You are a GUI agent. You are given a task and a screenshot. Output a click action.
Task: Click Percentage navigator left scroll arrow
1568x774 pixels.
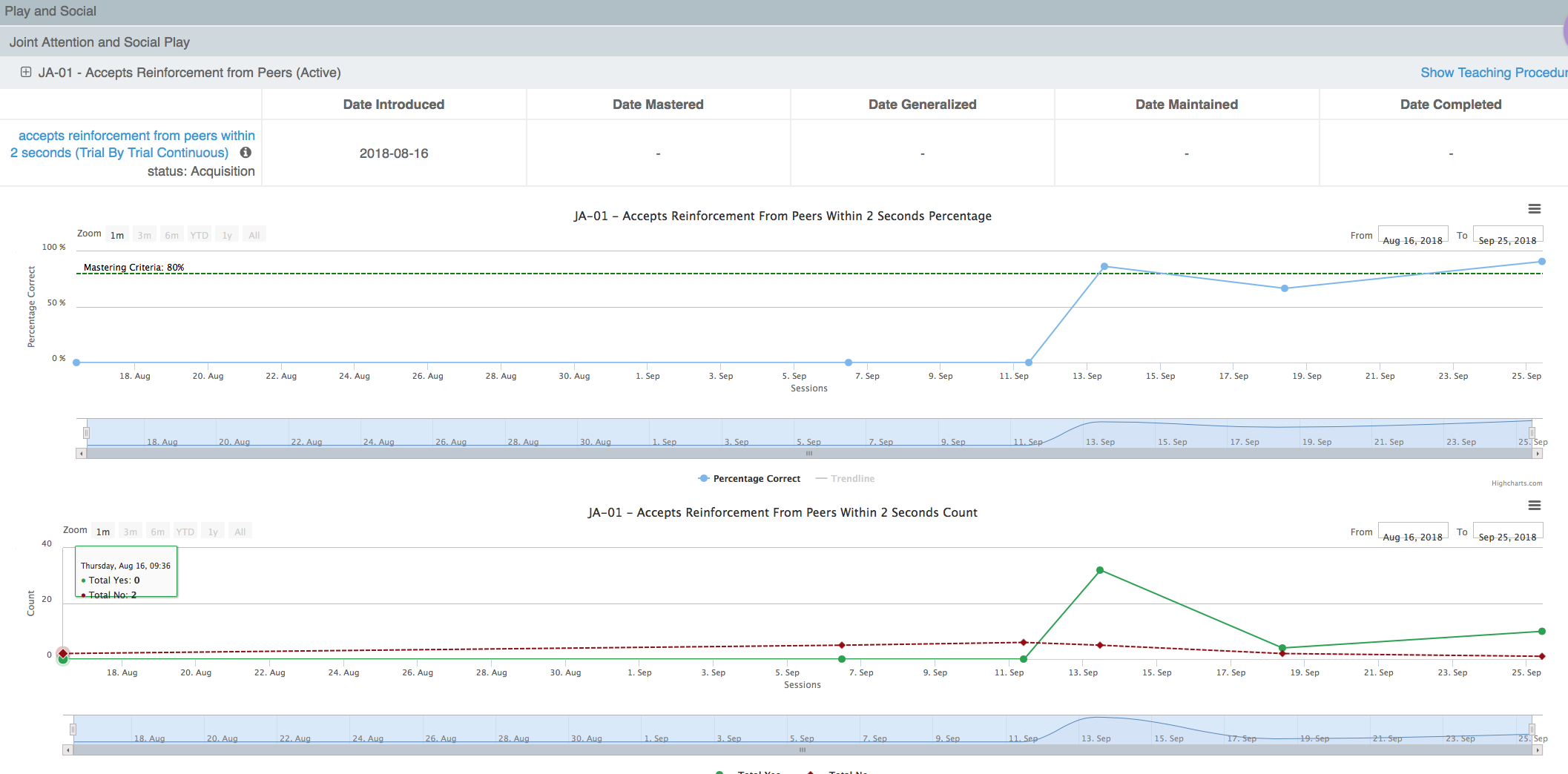81,453
